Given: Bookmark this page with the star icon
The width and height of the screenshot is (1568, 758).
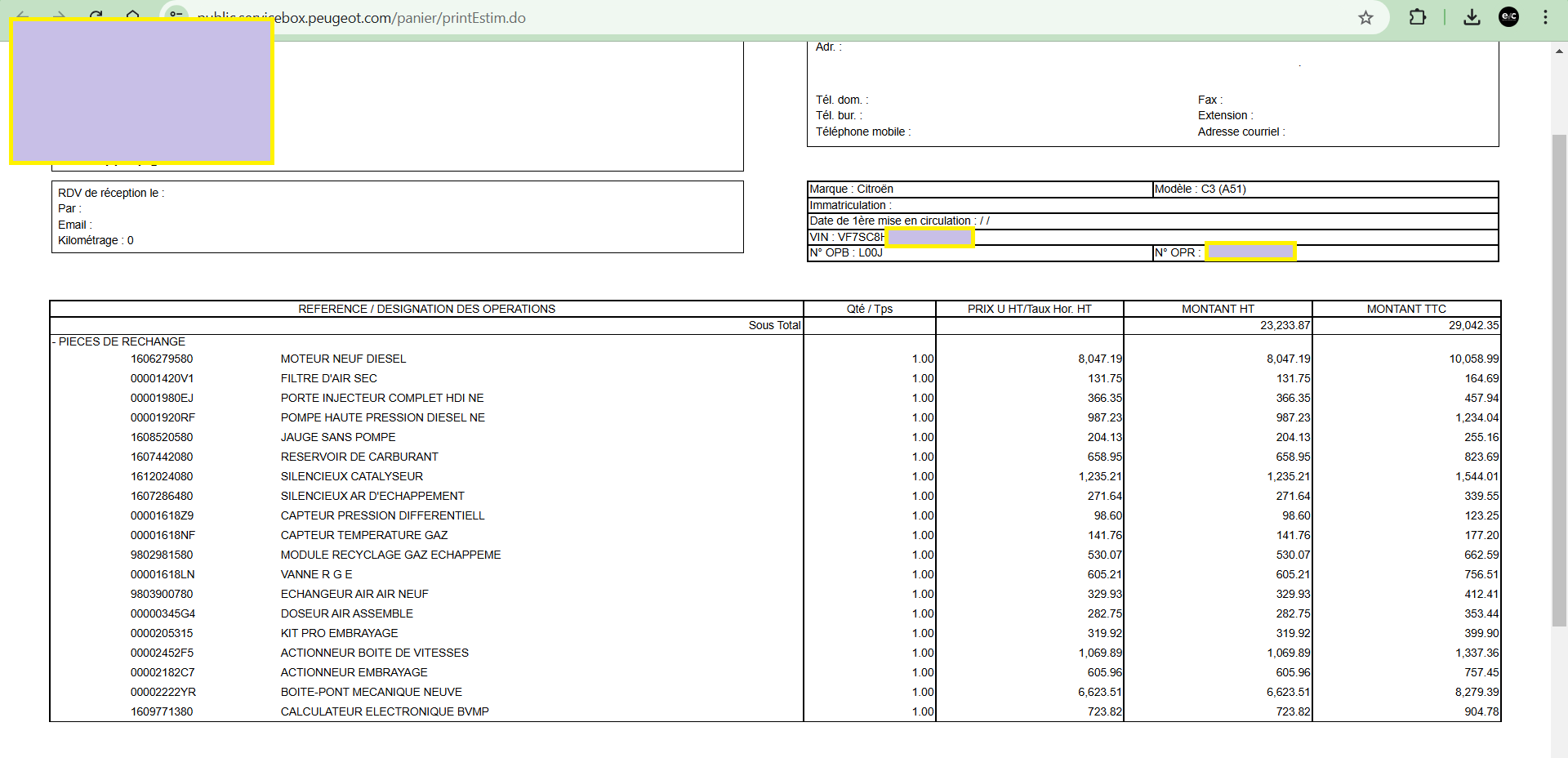Looking at the screenshot, I should 1365,18.
